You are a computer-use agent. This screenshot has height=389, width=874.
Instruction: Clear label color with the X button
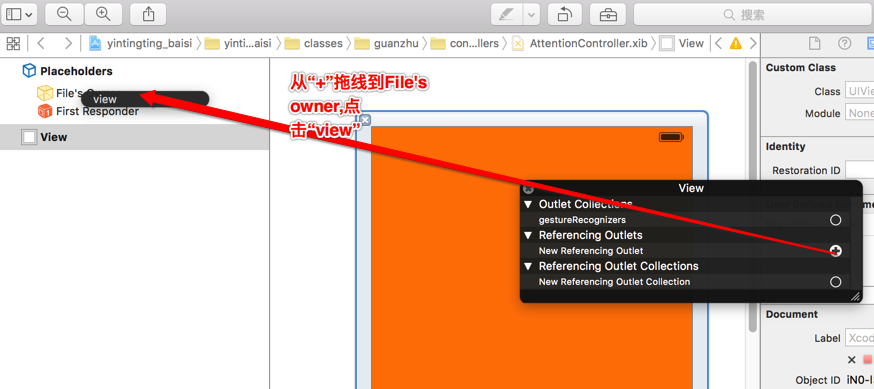point(851,359)
